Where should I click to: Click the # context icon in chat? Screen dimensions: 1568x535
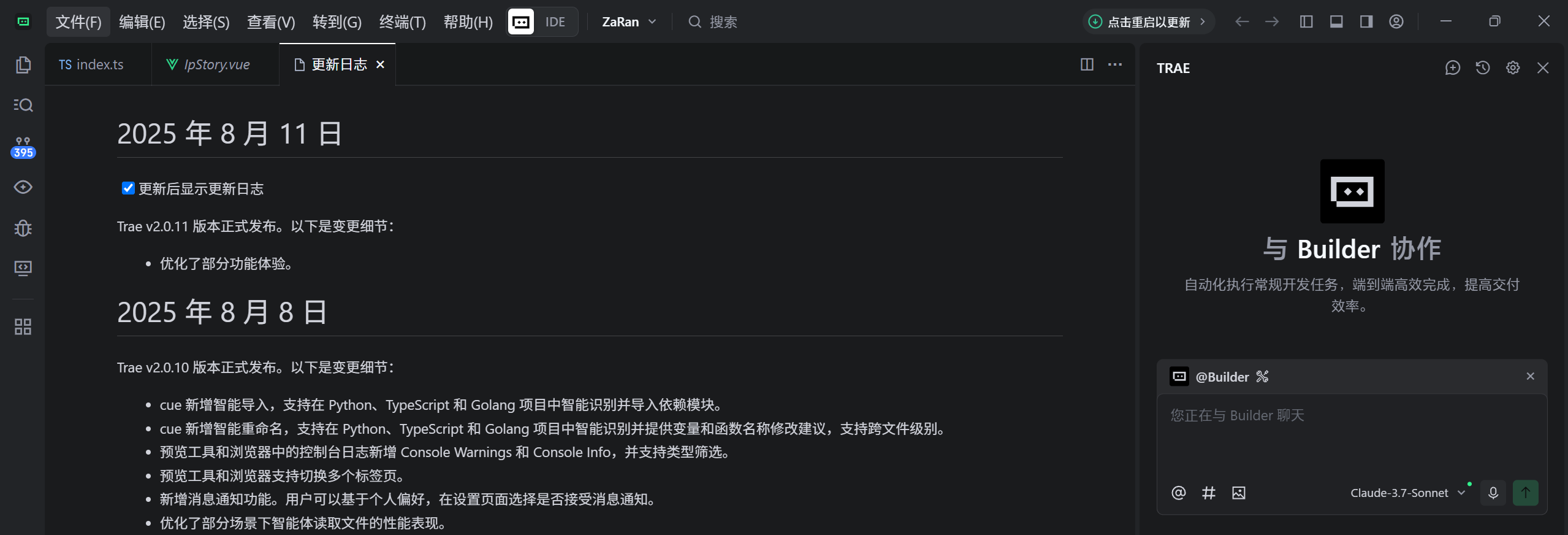1208,493
